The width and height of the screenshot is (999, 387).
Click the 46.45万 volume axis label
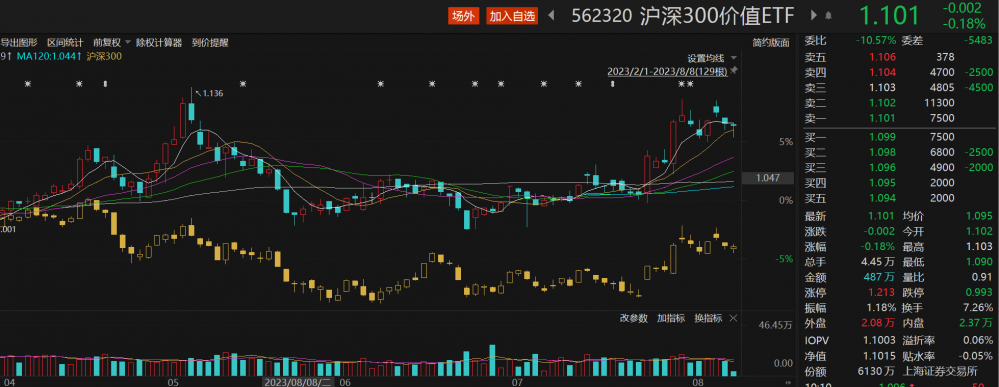point(774,325)
